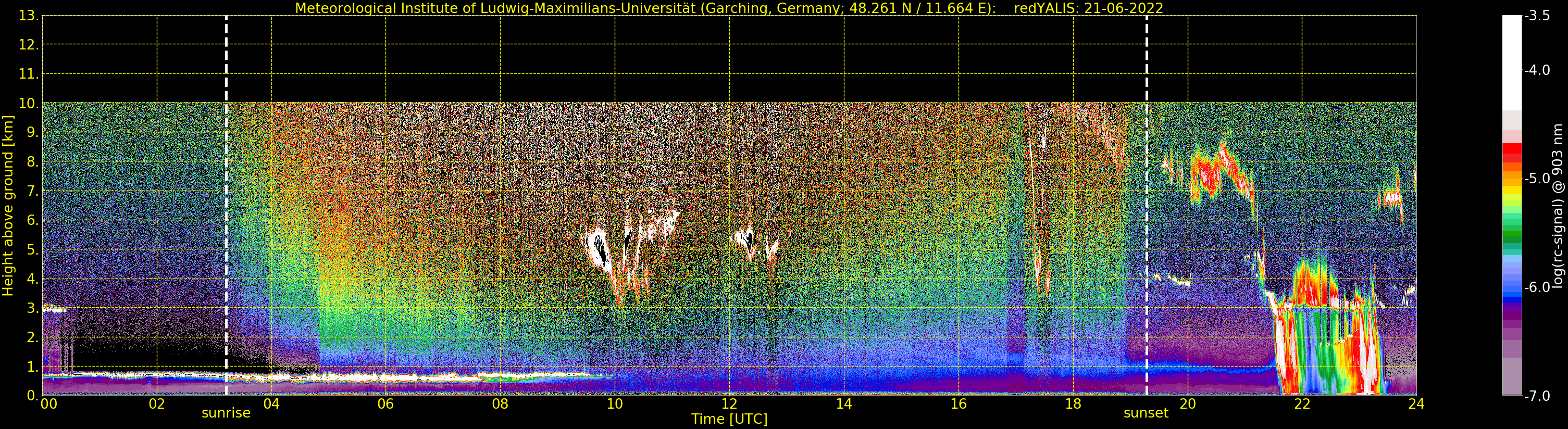Click the time tick label '24'

(1416, 404)
